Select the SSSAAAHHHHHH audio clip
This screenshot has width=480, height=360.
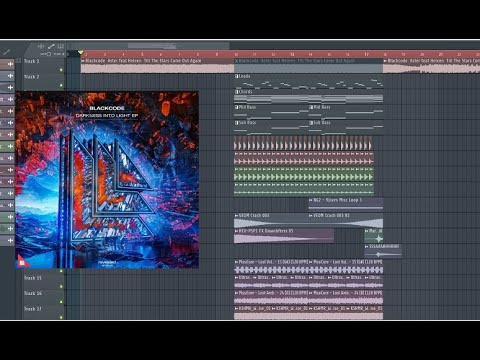(383, 252)
